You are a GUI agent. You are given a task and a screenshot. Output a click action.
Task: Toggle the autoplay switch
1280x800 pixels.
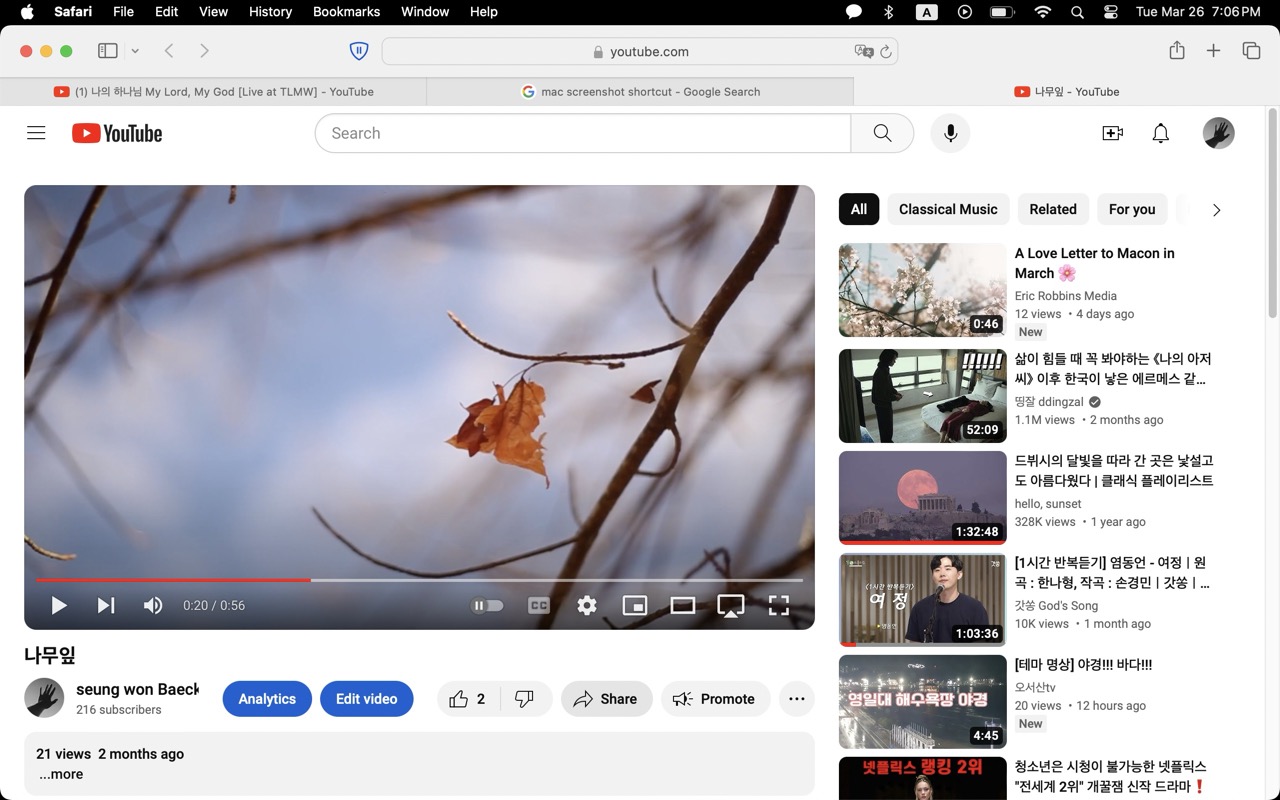tap(487, 605)
